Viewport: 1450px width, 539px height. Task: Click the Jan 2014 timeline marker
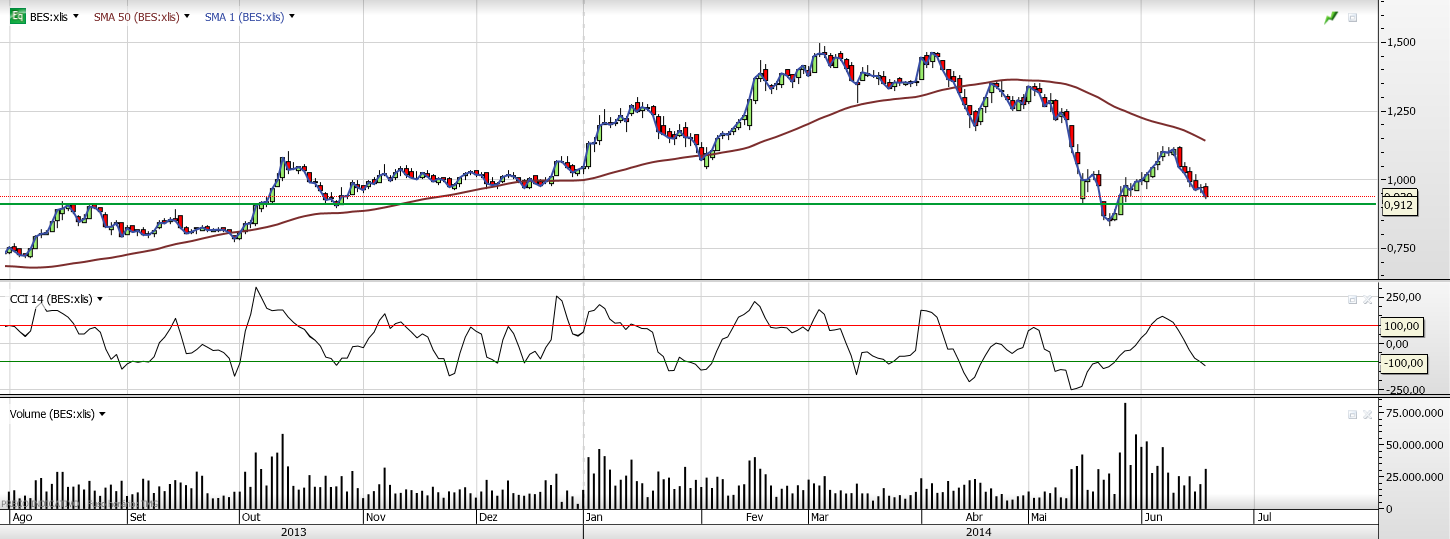coord(594,518)
